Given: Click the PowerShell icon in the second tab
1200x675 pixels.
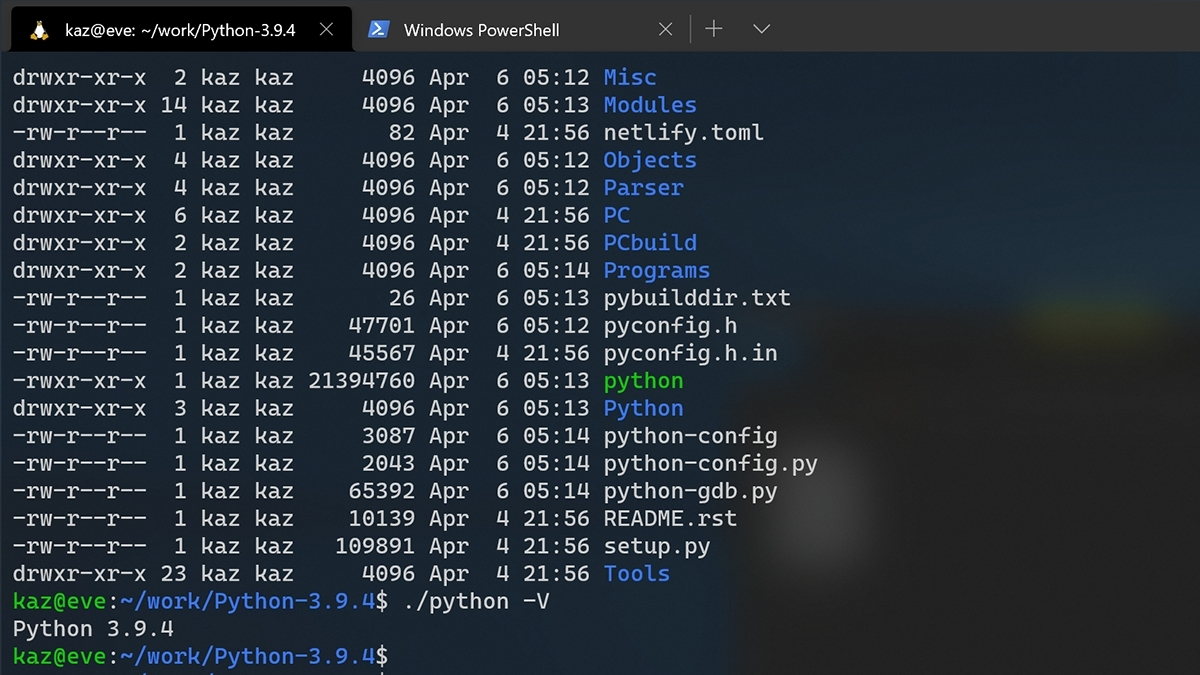Looking at the screenshot, I should tap(378, 30).
